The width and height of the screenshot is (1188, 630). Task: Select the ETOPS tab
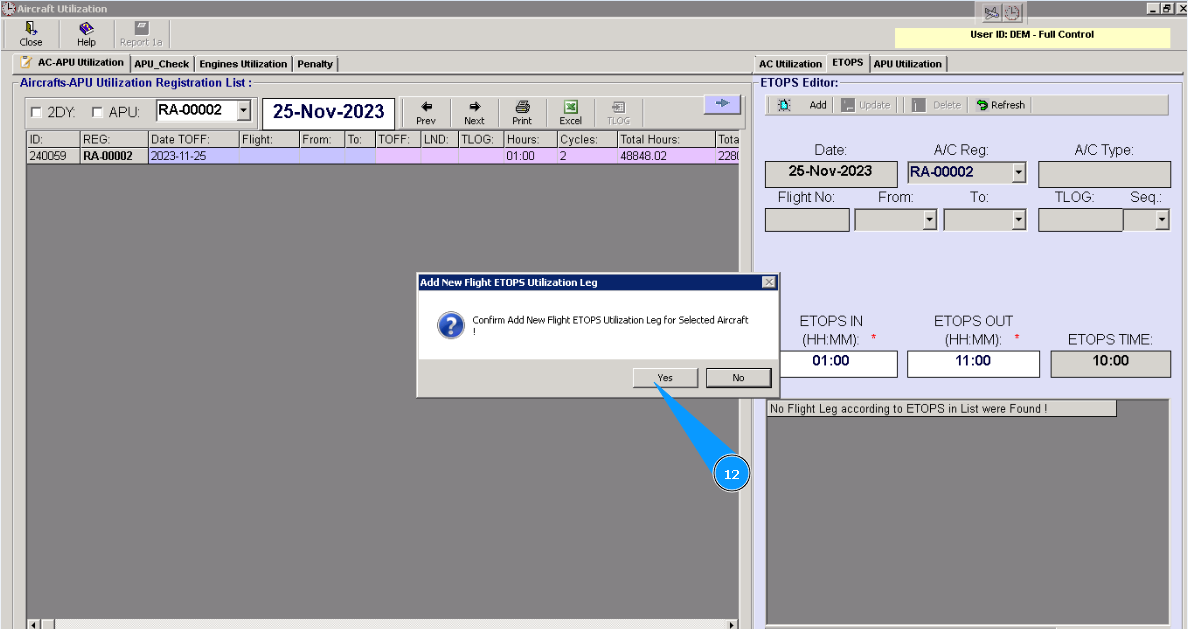847,63
